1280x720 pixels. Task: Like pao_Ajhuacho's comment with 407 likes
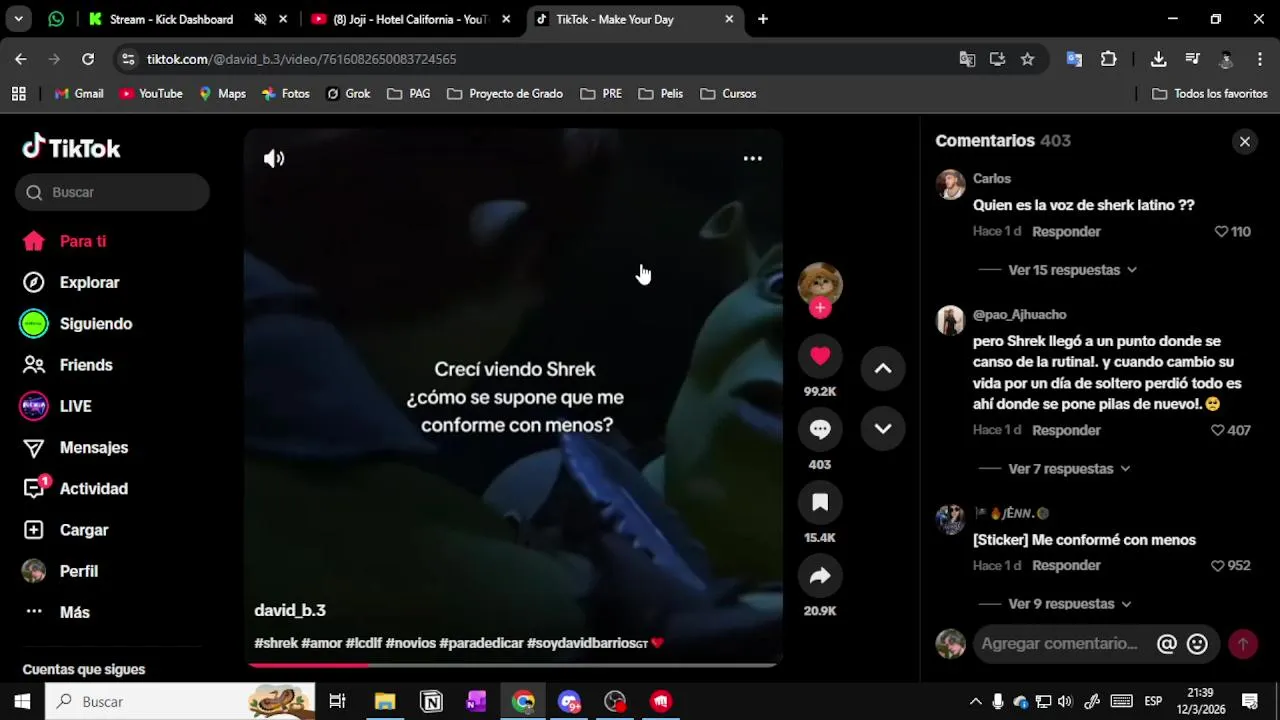click(x=1217, y=430)
